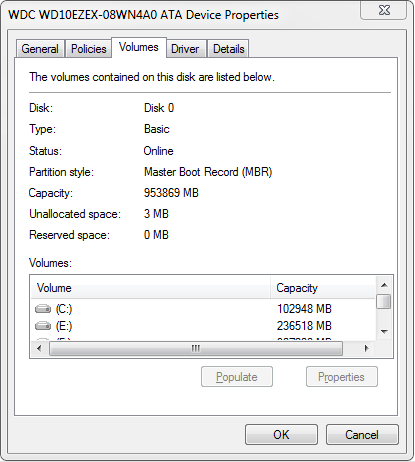Click the horizontal scrollbar thumb in volumes list

(196, 349)
